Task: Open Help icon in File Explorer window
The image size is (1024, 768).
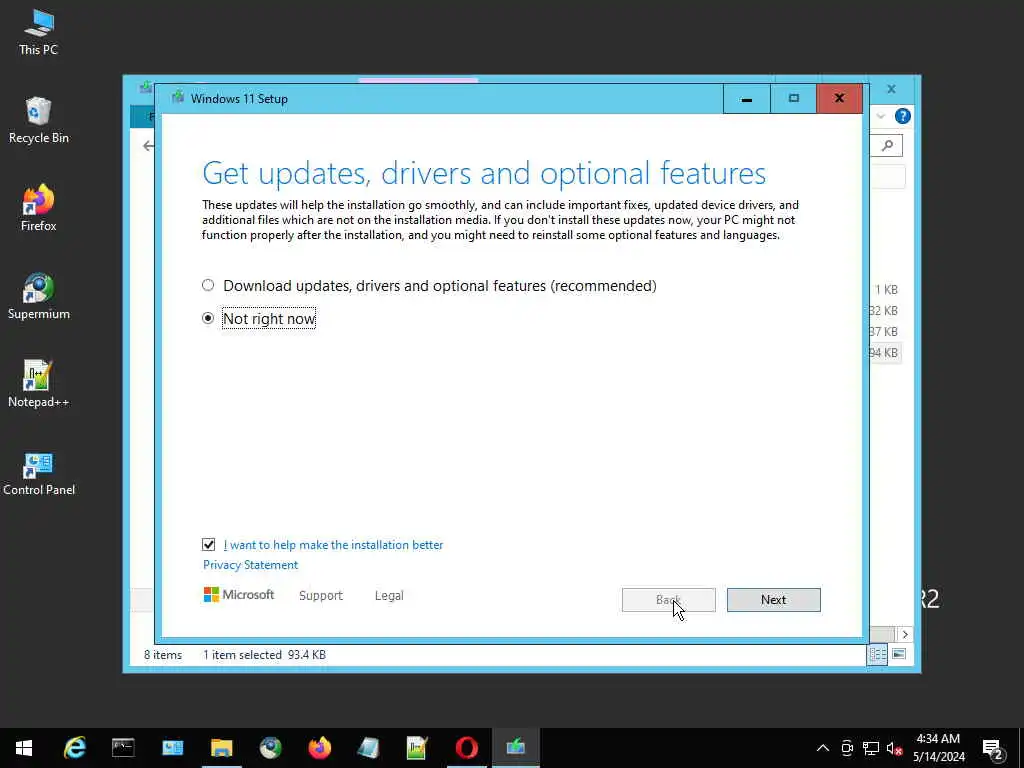Action: click(x=903, y=116)
